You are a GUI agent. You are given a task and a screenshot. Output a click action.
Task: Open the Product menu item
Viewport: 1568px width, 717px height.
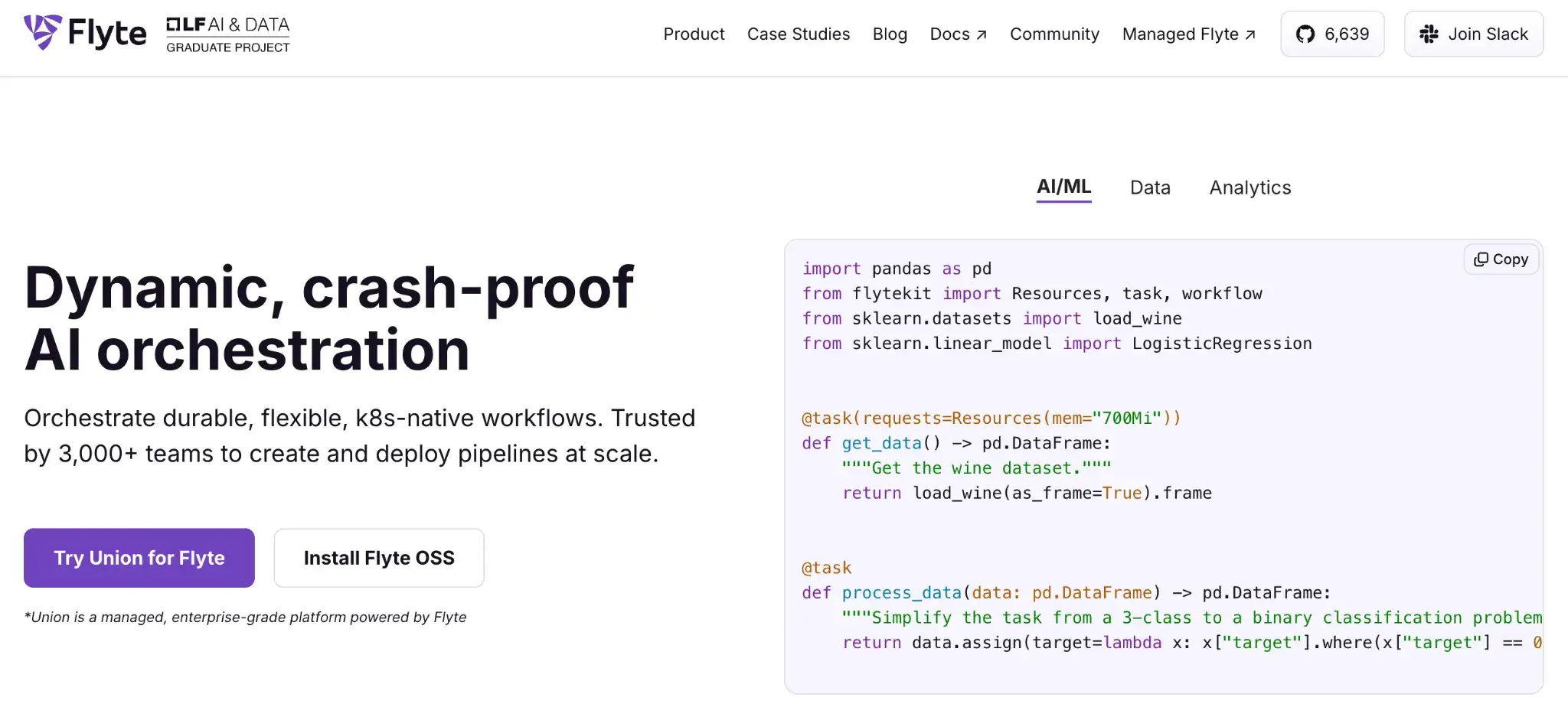pyautogui.click(x=694, y=34)
